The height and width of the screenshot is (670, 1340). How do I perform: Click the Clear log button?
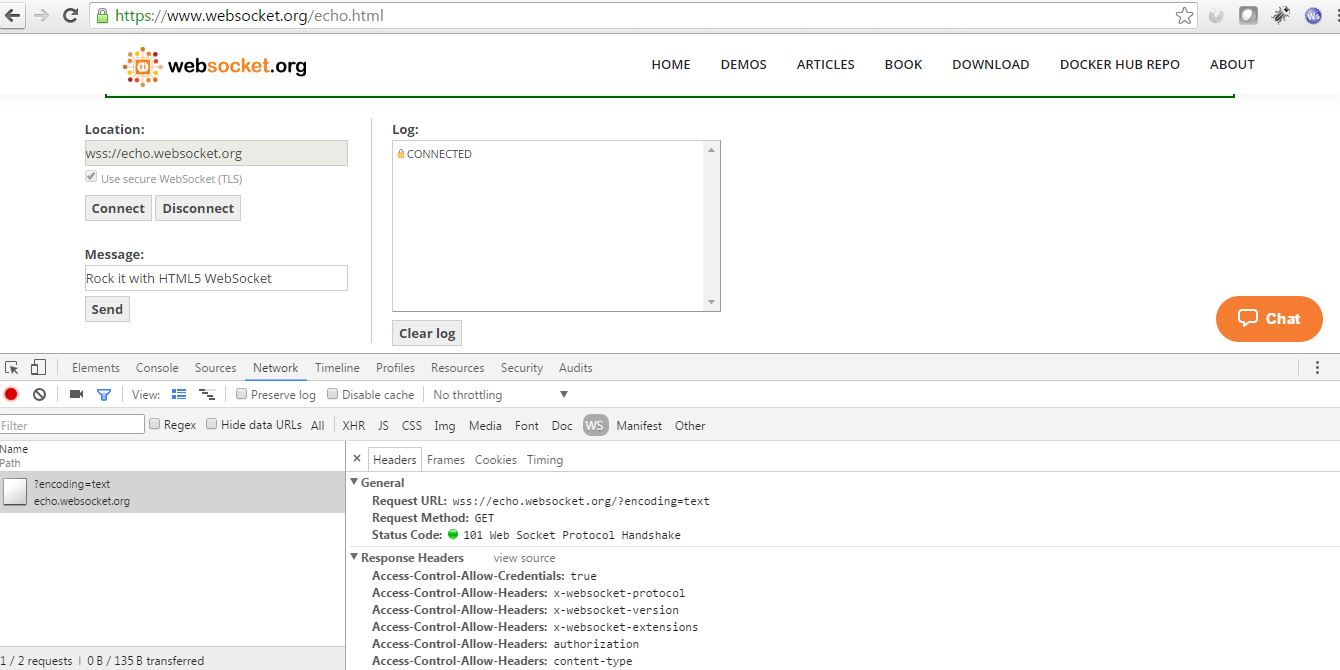tap(427, 333)
